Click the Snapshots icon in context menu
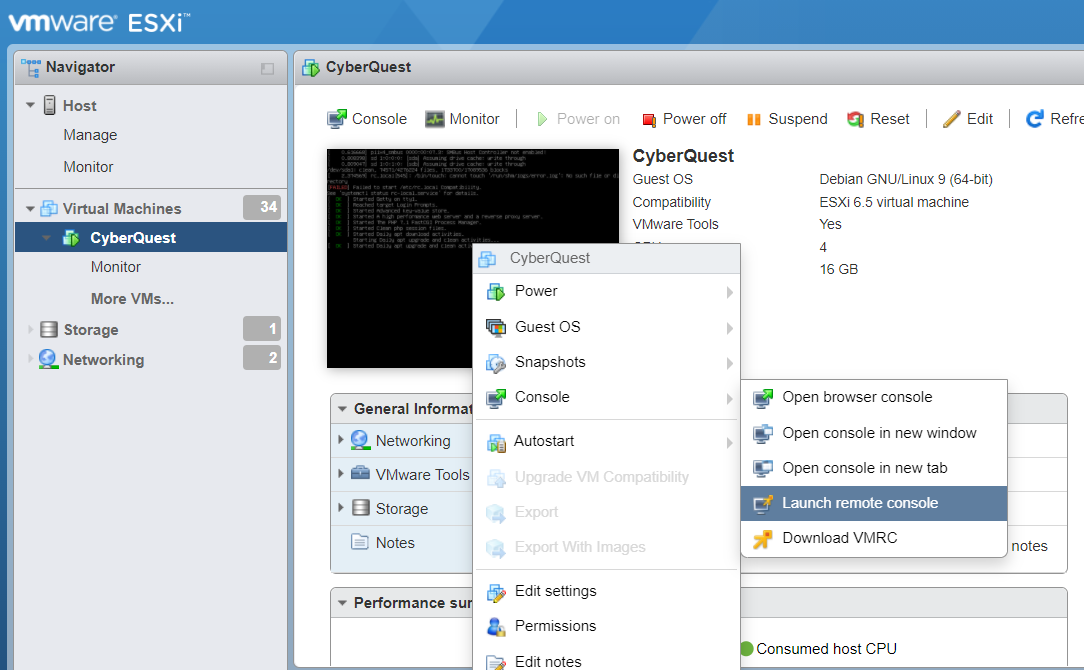 pyautogui.click(x=496, y=362)
